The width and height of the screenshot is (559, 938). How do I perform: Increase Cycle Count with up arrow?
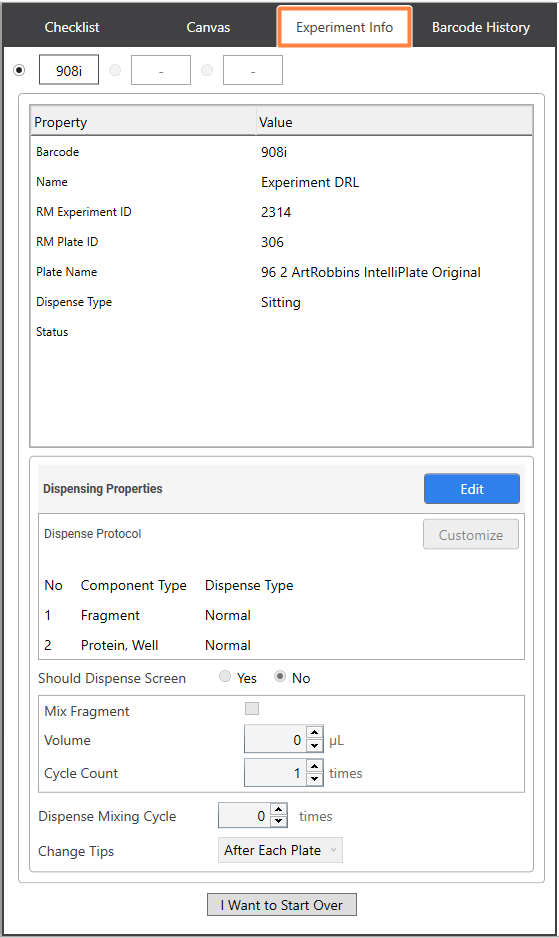(x=315, y=766)
